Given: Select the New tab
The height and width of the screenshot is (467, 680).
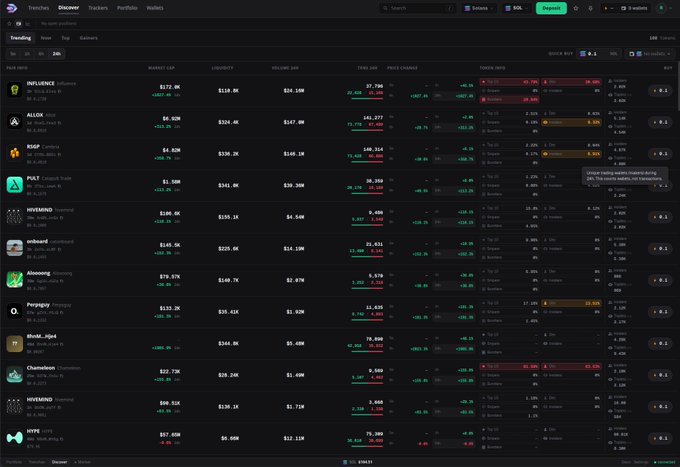Looking at the screenshot, I should point(46,38).
